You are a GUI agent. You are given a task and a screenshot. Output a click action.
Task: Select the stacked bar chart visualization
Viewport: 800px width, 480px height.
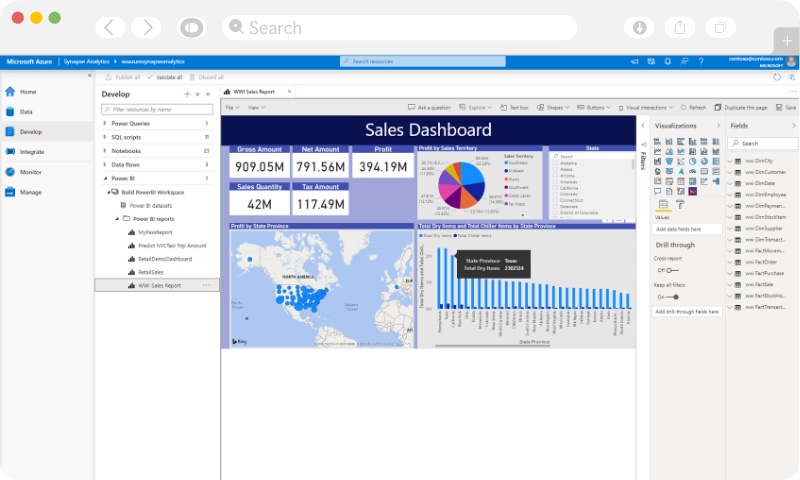657,141
